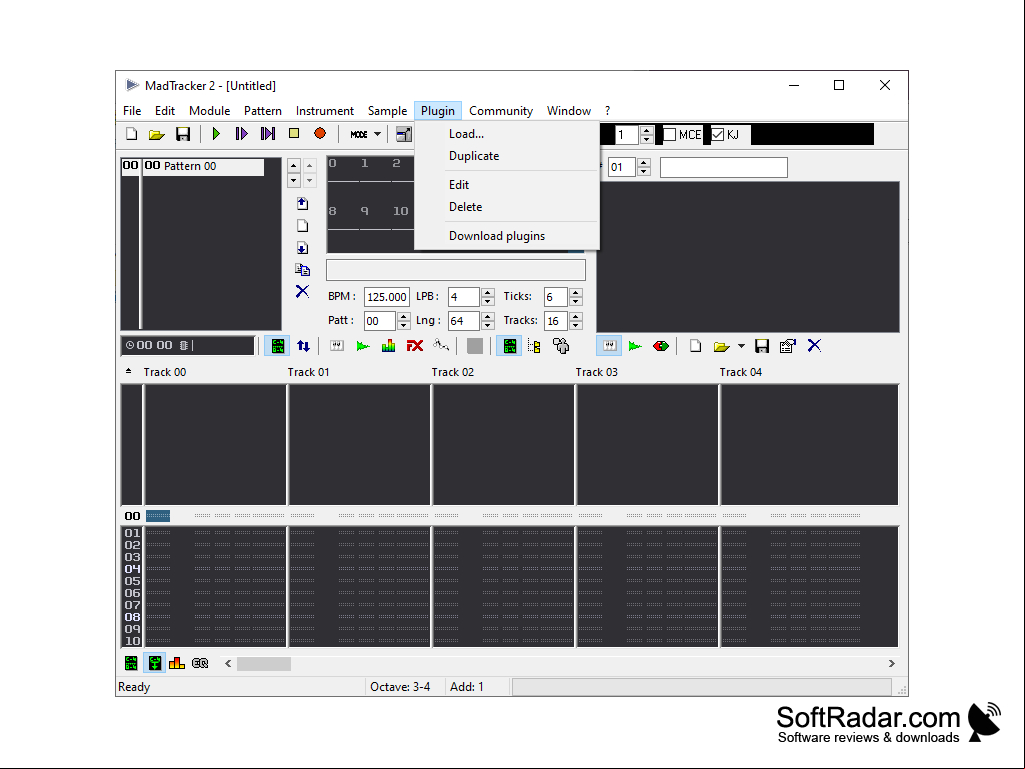1025x769 pixels.
Task: Create a new instrument with the blank page icon
Action: pyautogui.click(x=696, y=346)
